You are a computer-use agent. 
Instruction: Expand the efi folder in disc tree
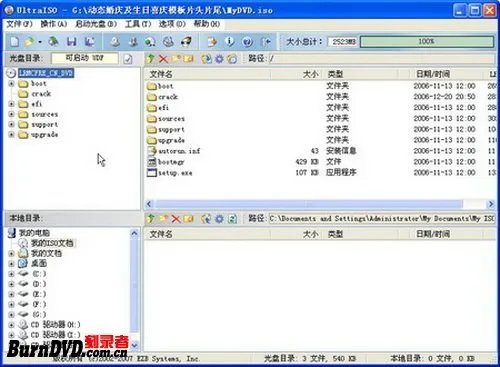11,104
